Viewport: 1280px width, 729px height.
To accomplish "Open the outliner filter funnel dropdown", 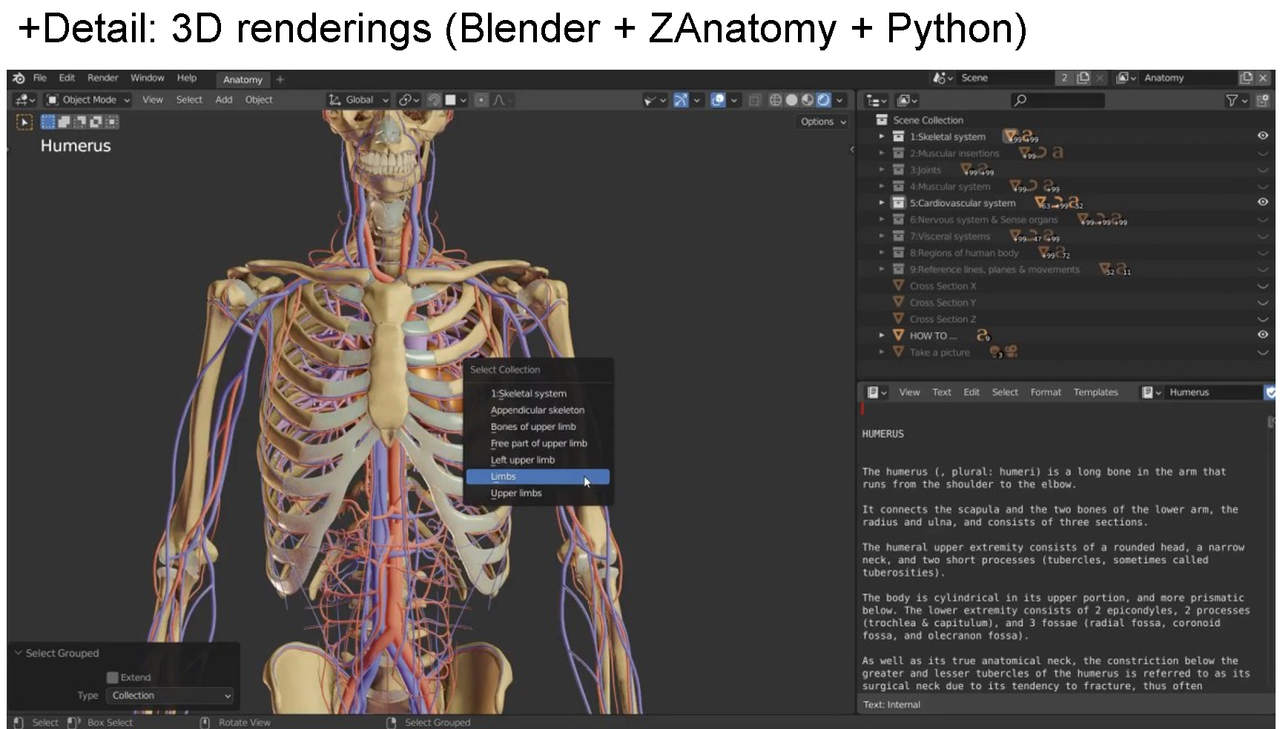I will 1237,100.
